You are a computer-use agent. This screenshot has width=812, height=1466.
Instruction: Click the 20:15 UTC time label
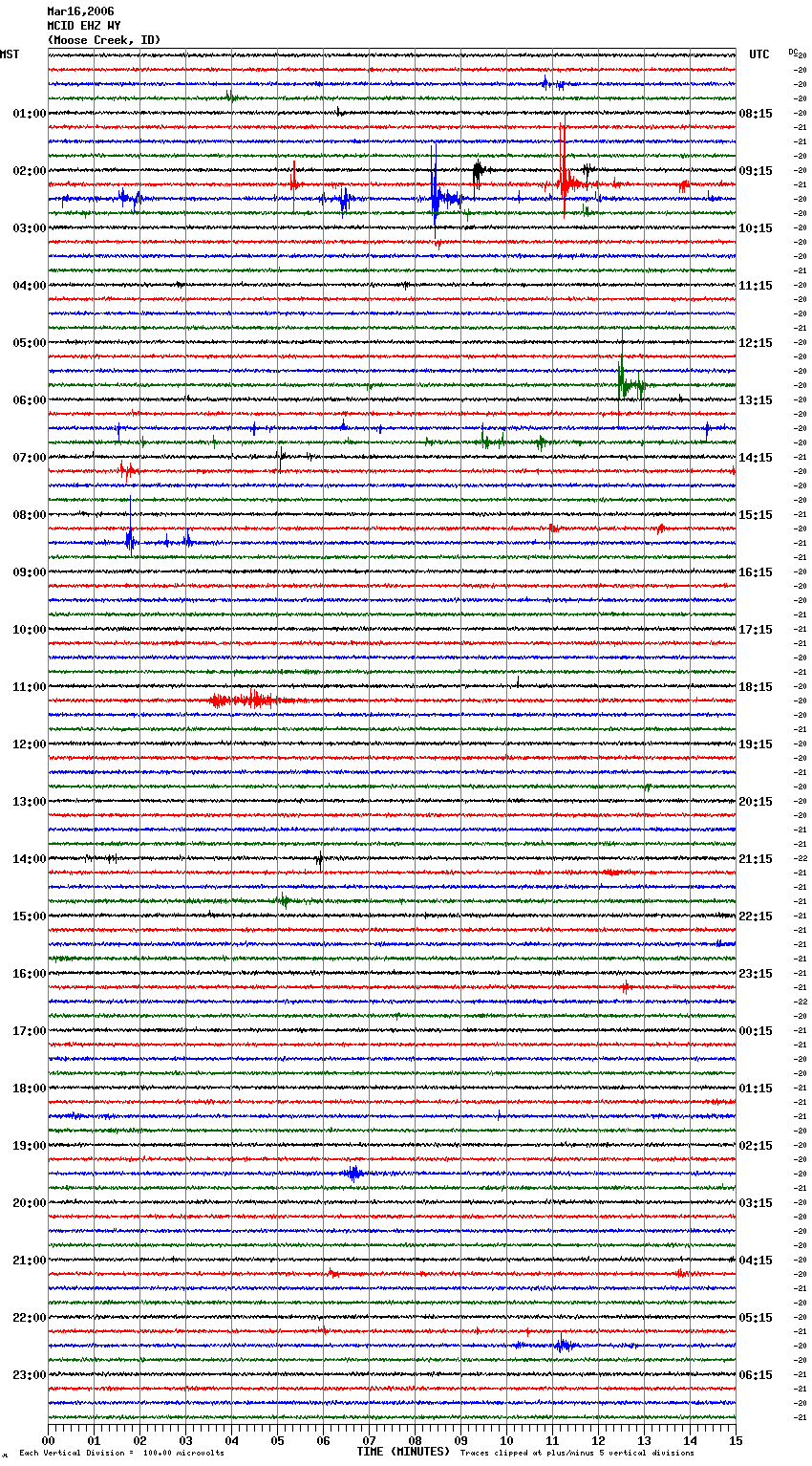756,802
